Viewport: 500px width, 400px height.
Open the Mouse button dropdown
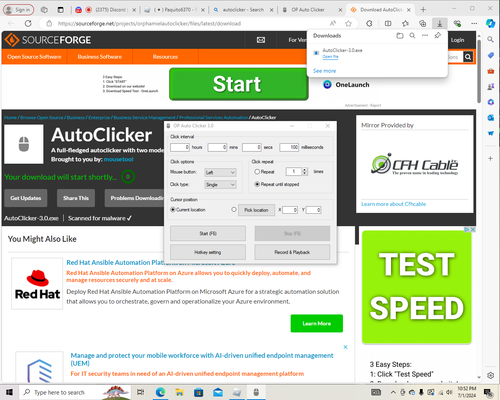[x=220, y=172]
